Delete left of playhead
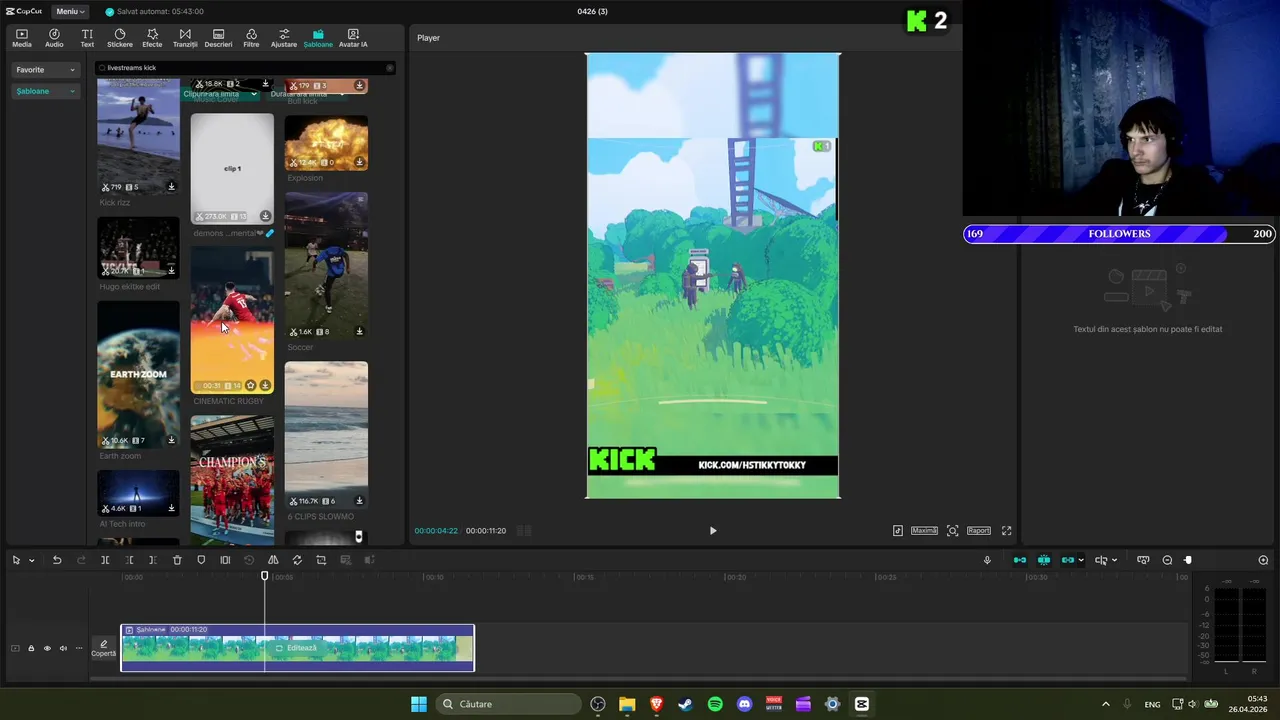1280x720 pixels. tap(129, 560)
